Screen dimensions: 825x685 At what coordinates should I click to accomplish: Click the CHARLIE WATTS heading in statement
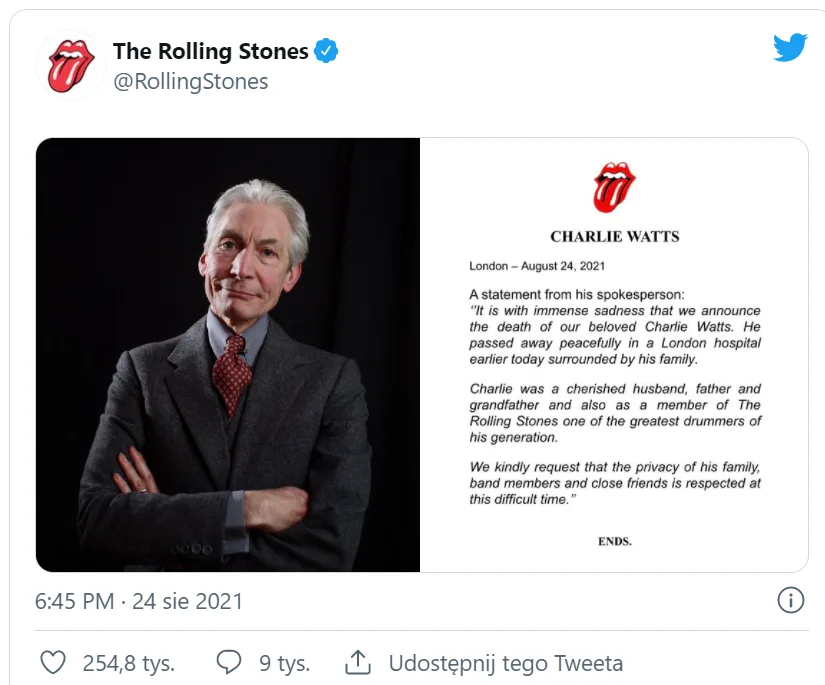pos(614,237)
